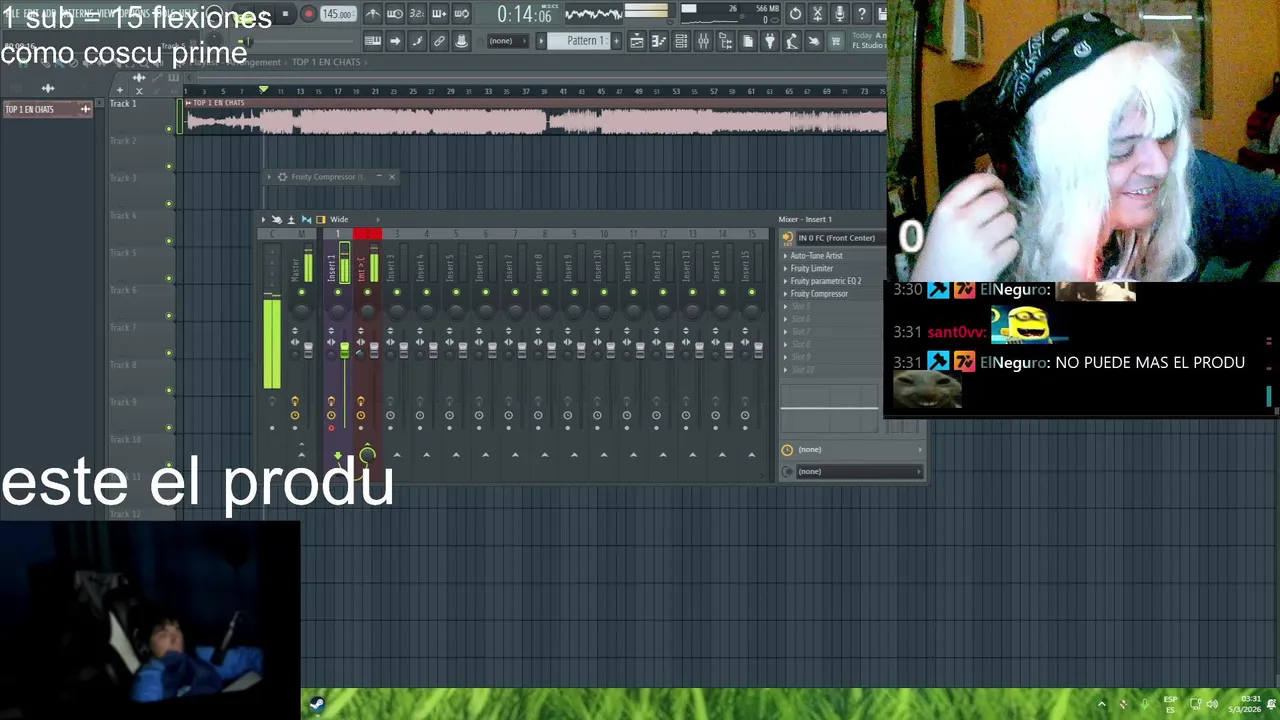The width and height of the screenshot is (1280, 720).
Task: Click the audio editor scissors icon
Action: [x=817, y=14]
